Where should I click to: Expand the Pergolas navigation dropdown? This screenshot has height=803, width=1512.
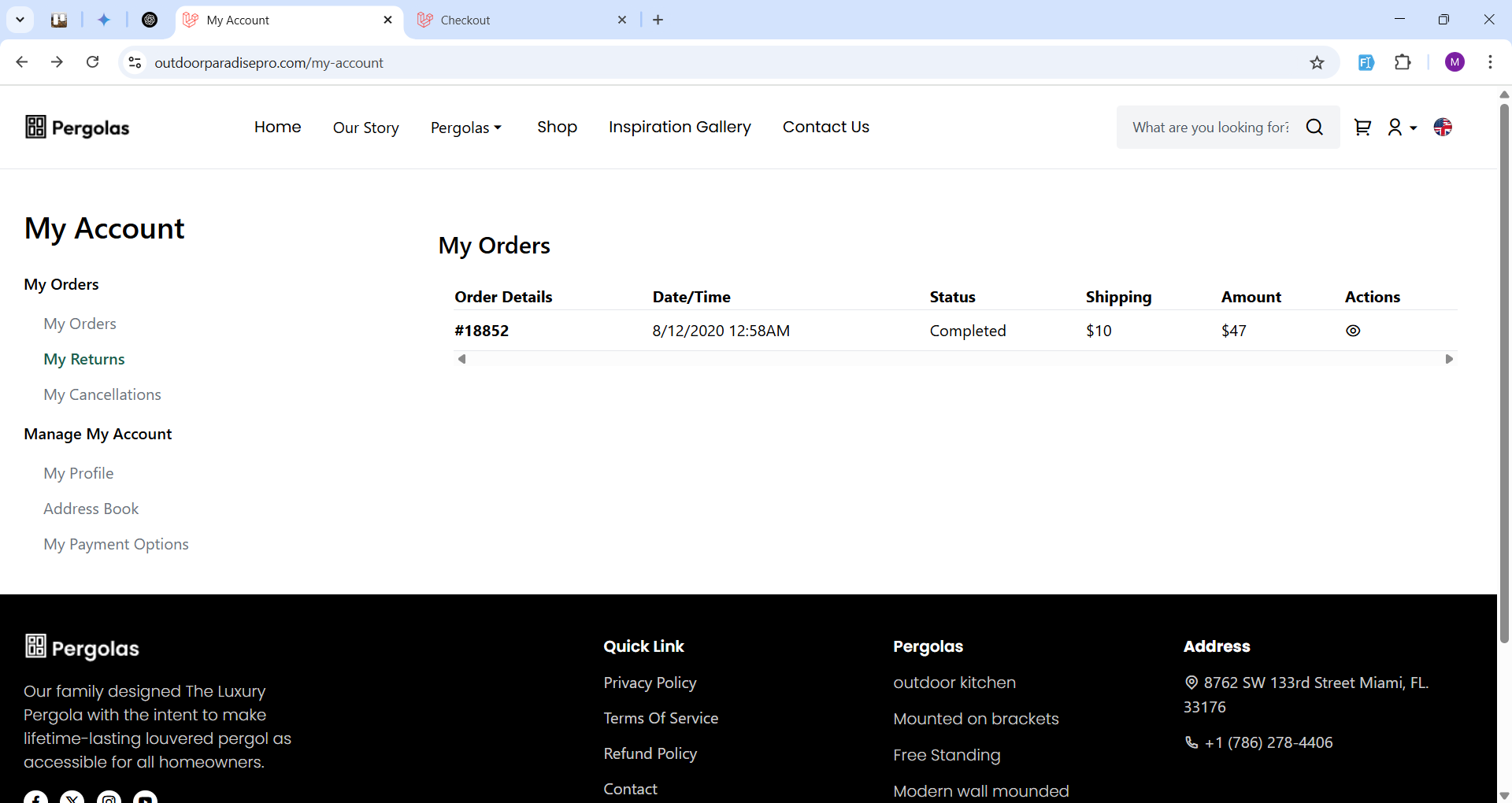click(x=466, y=128)
